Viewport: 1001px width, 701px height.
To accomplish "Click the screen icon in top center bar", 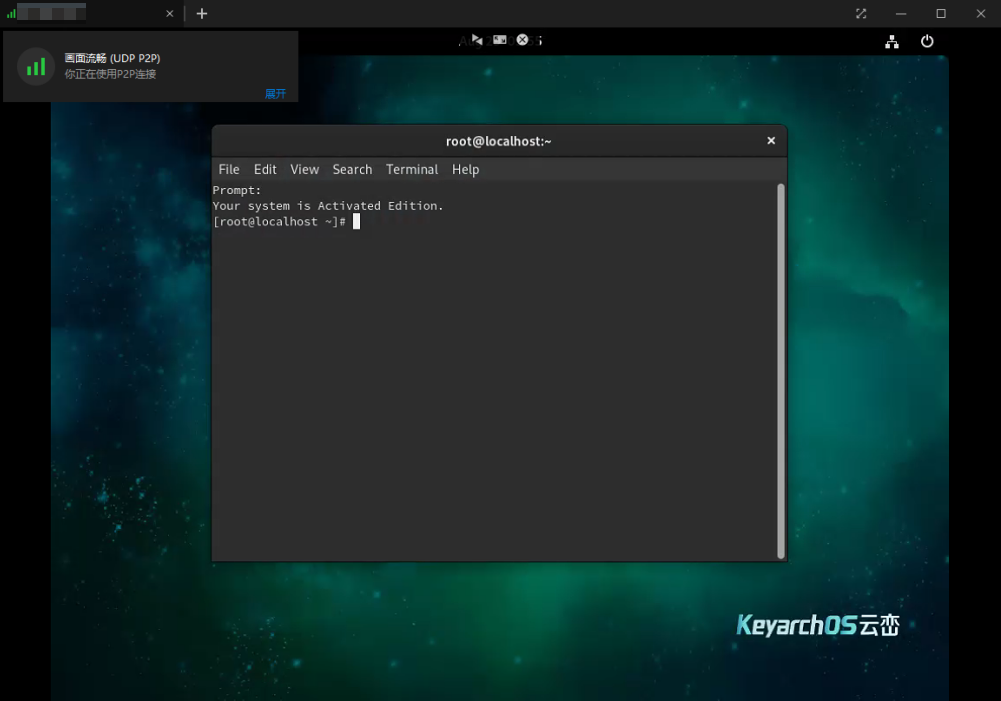I will [499, 40].
